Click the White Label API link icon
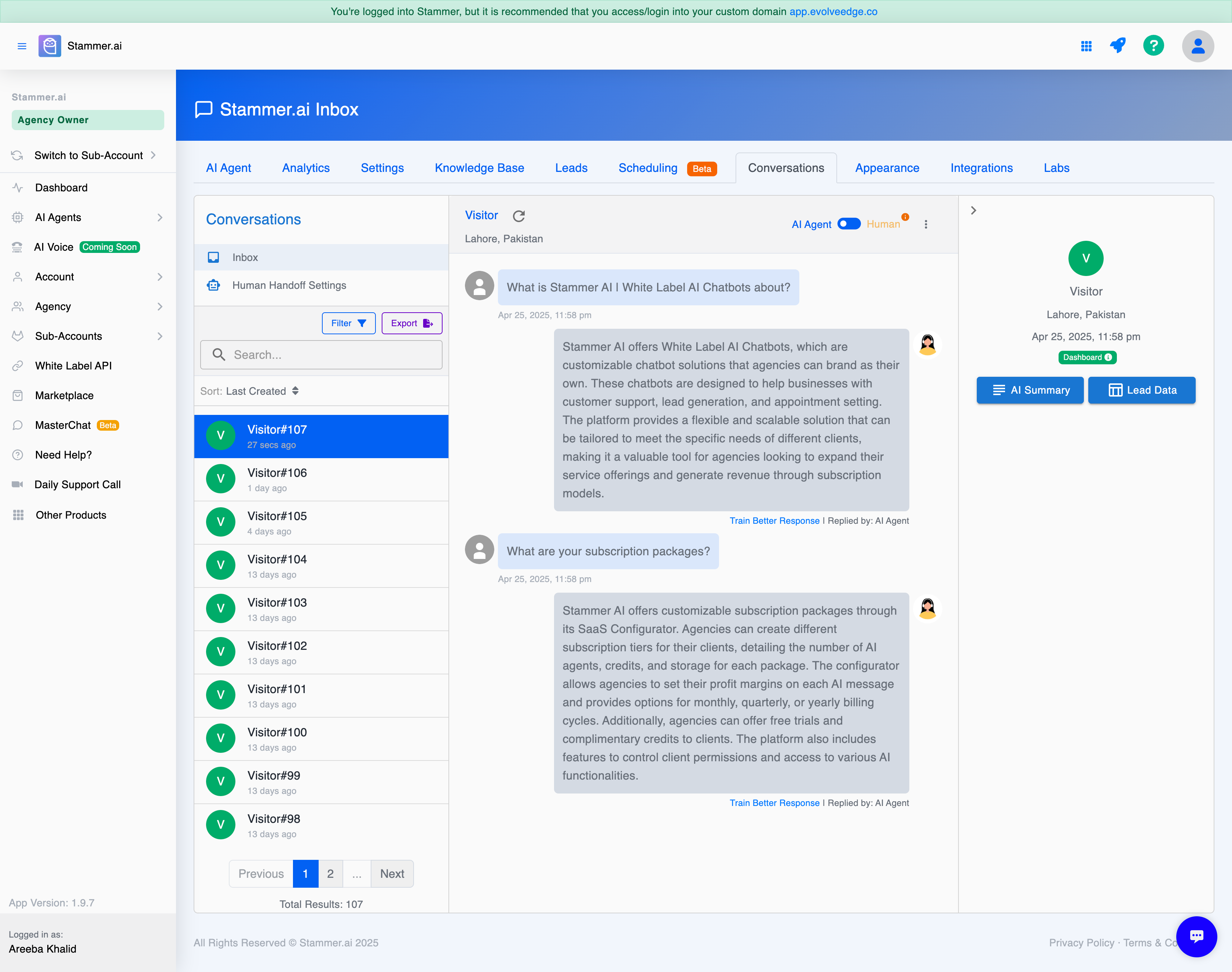Screen dimensions: 1232x972 click(18, 366)
